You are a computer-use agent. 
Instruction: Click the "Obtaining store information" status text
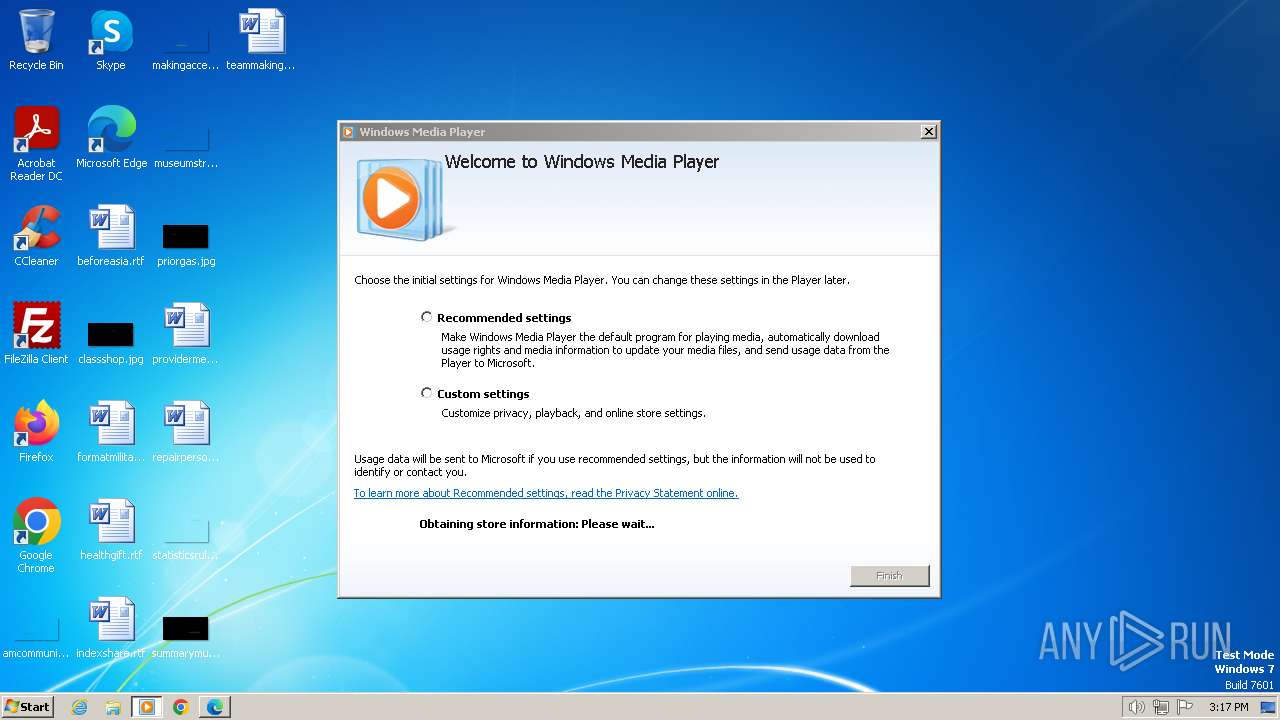pos(537,524)
